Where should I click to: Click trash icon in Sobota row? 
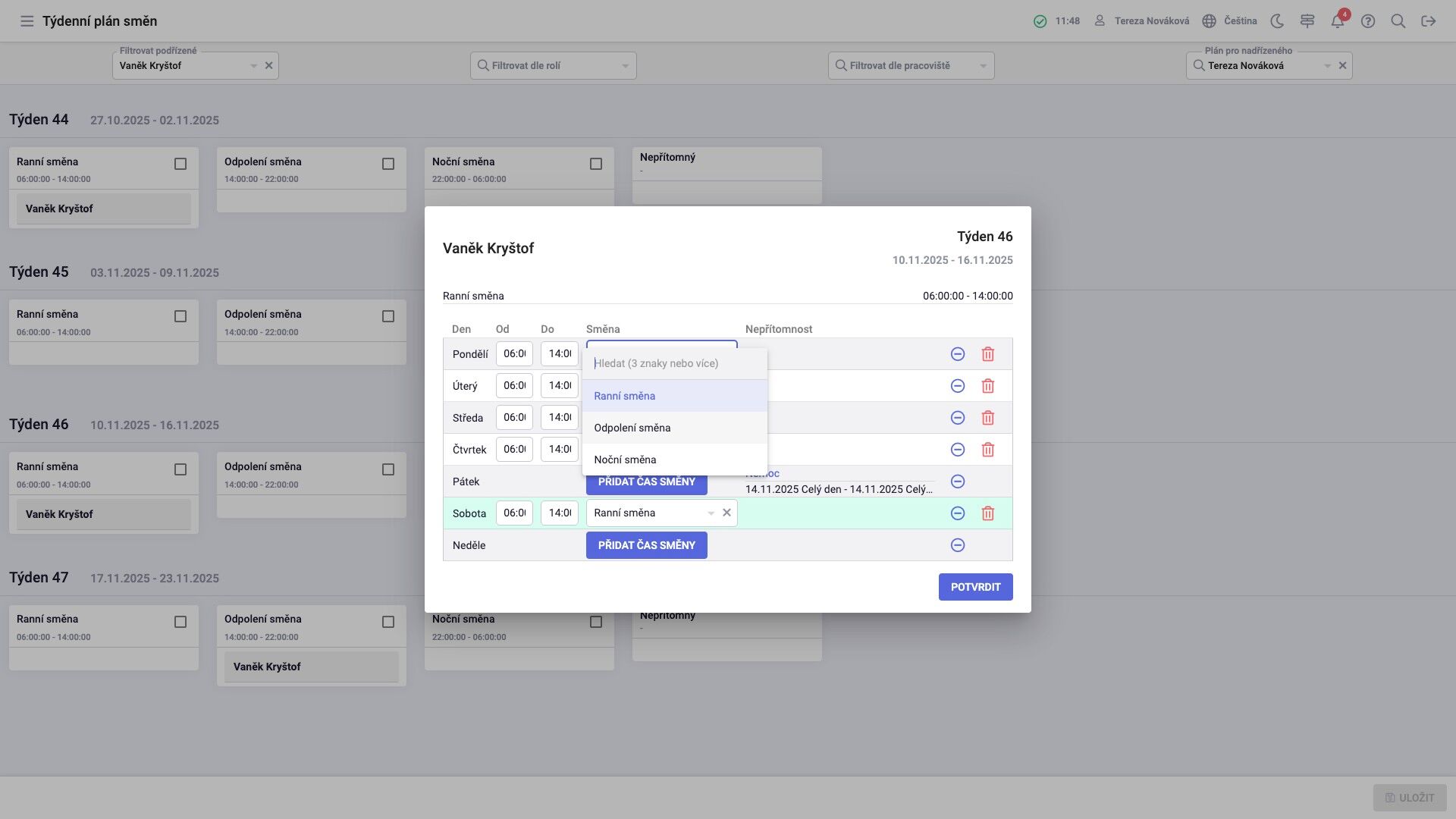987,513
